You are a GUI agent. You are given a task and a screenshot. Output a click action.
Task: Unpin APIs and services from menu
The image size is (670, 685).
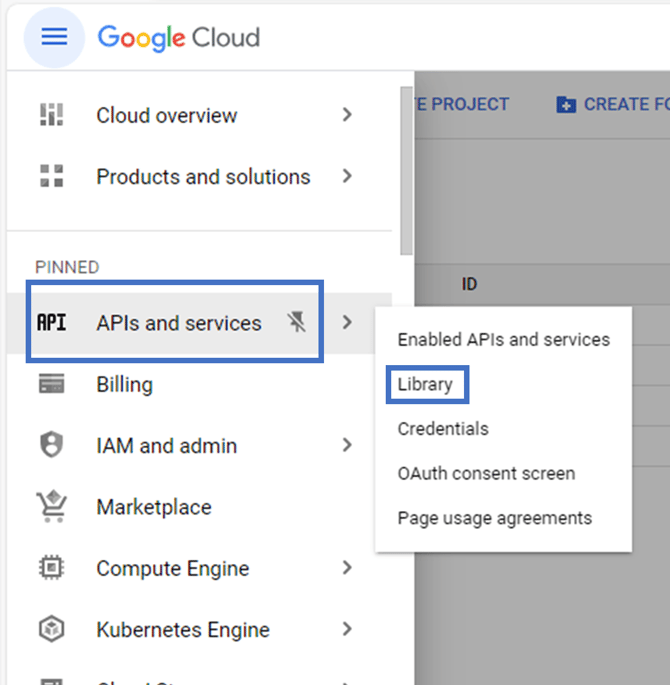click(296, 322)
